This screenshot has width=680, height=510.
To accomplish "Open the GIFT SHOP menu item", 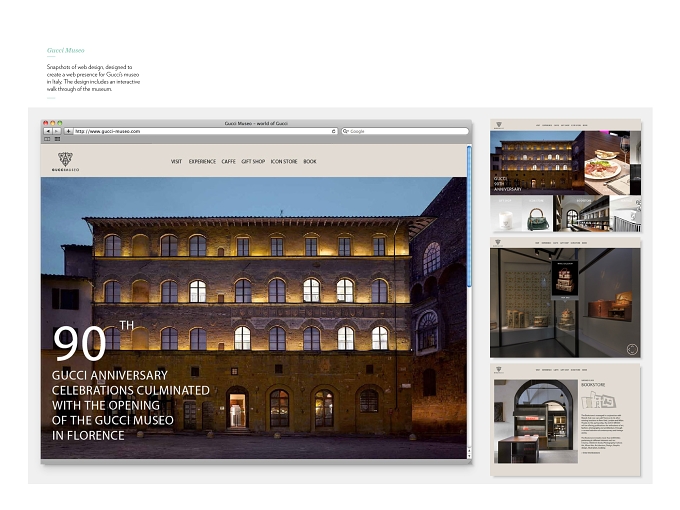I will click(x=253, y=161).
